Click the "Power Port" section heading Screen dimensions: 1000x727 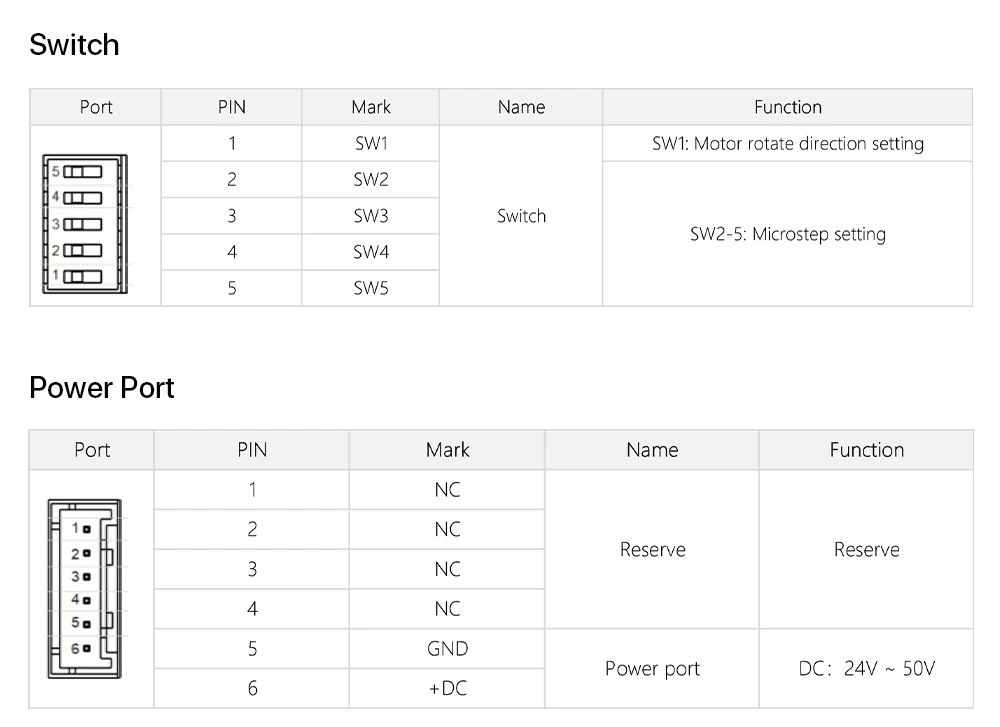pos(102,388)
